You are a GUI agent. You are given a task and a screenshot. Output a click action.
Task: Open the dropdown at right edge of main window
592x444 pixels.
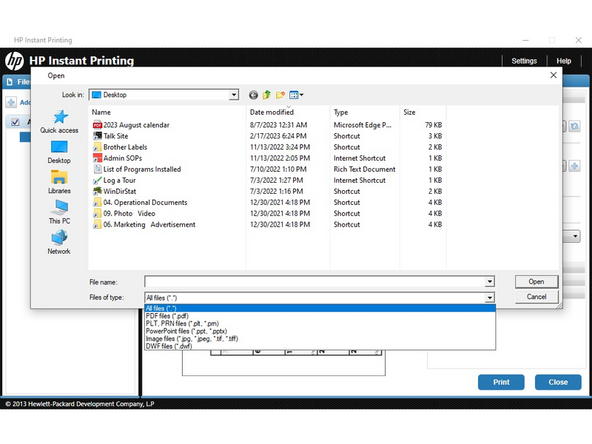click(x=575, y=237)
